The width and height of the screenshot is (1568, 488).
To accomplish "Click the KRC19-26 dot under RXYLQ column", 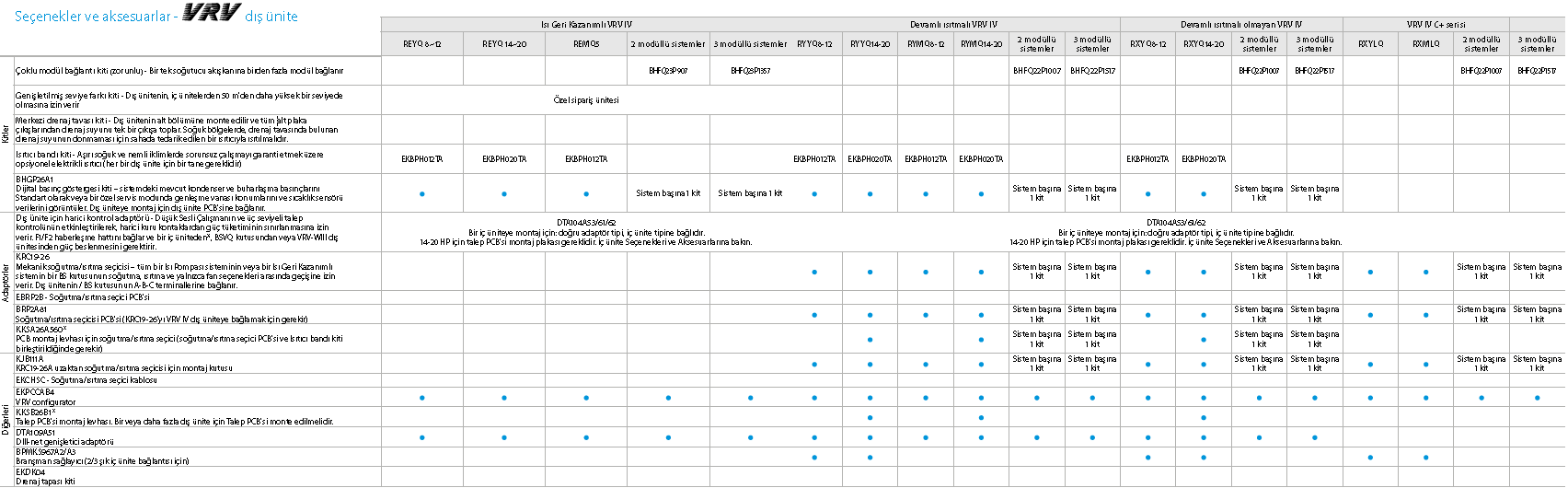I will (1370, 272).
